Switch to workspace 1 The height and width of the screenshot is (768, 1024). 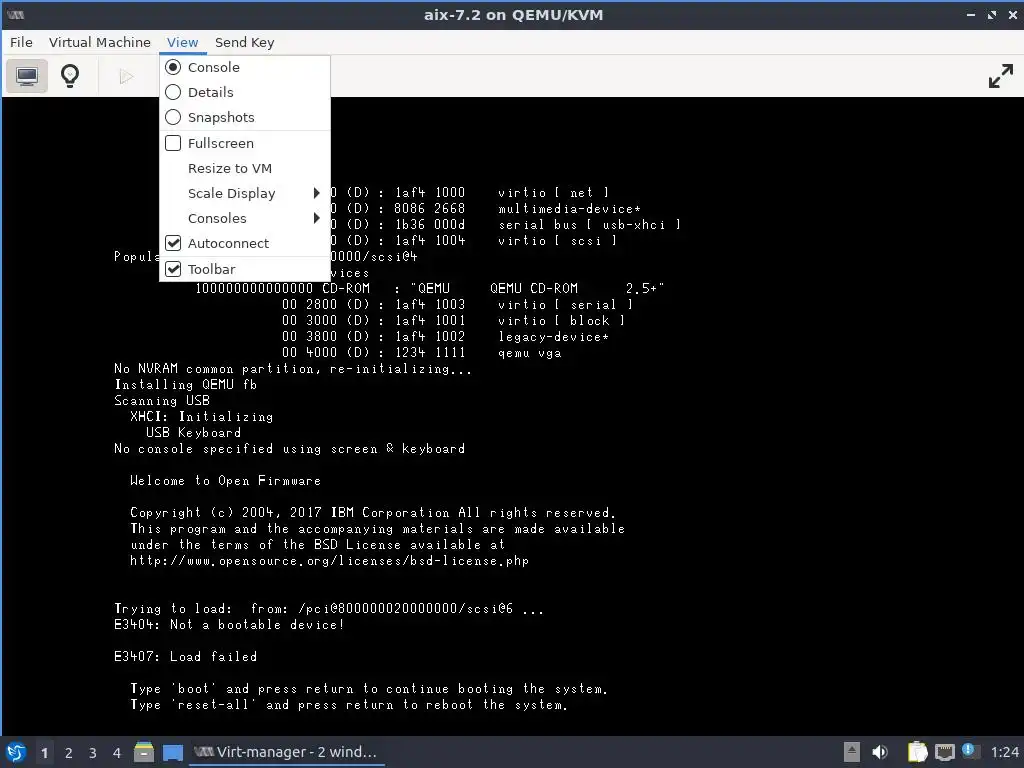pos(44,753)
